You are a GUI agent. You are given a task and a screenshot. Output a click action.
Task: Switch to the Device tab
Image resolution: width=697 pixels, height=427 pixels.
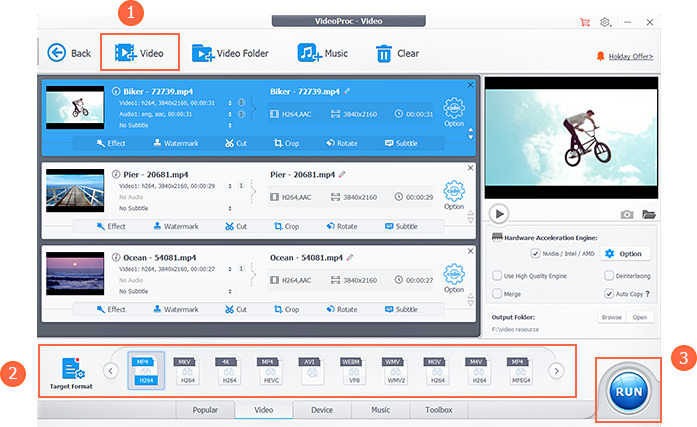point(322,410)
